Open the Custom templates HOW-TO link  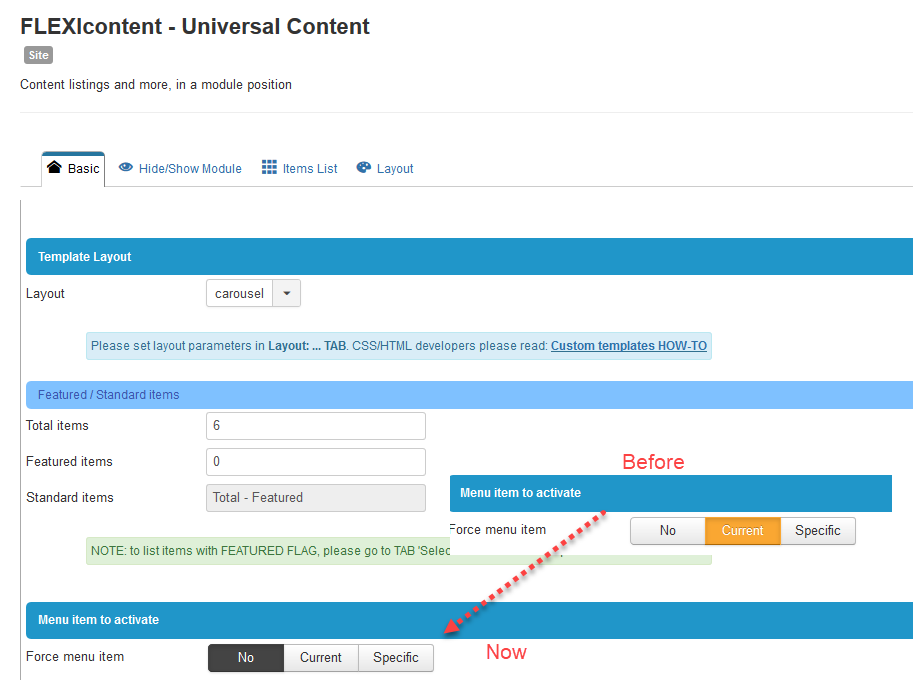[629, 346]
